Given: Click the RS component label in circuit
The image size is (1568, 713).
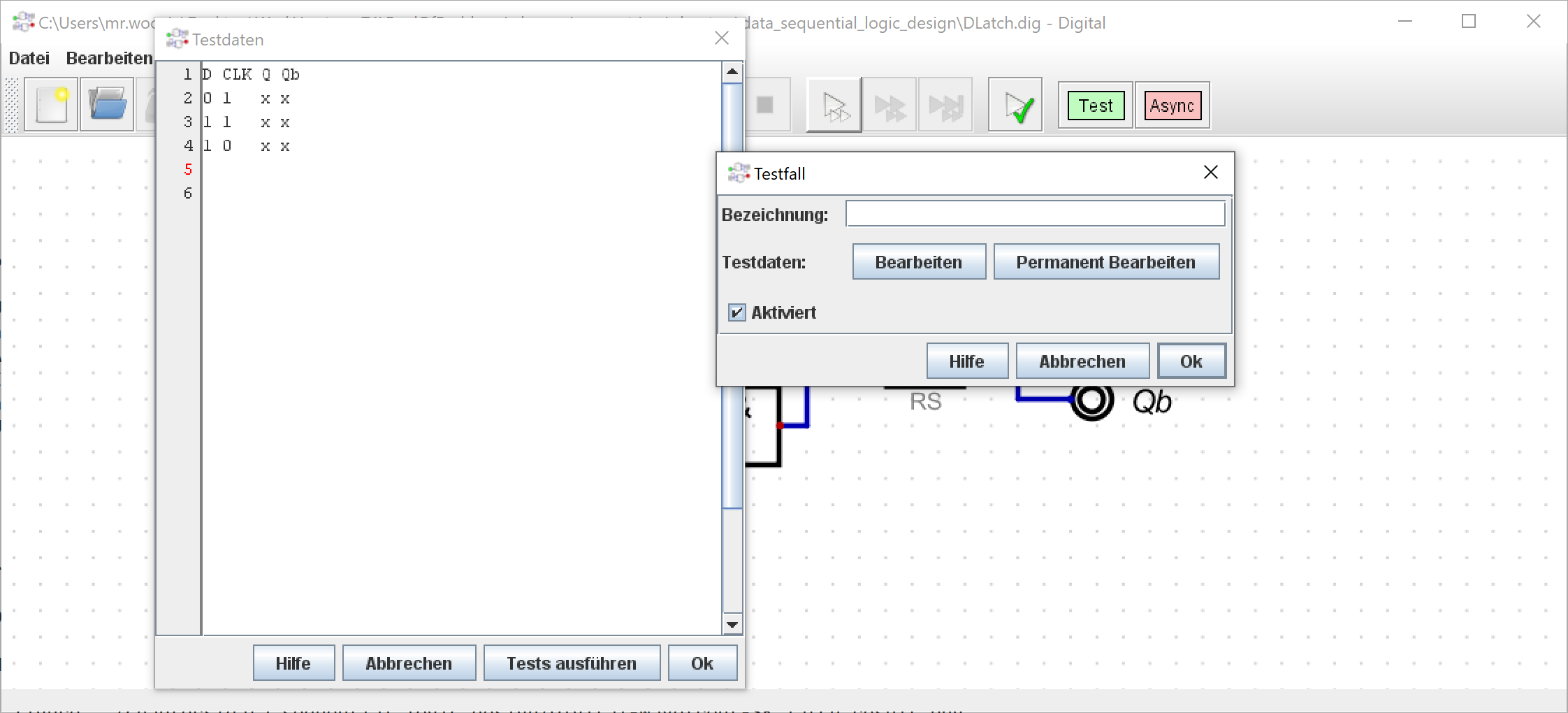Looking at the screenshot, I should pos(926,402).
